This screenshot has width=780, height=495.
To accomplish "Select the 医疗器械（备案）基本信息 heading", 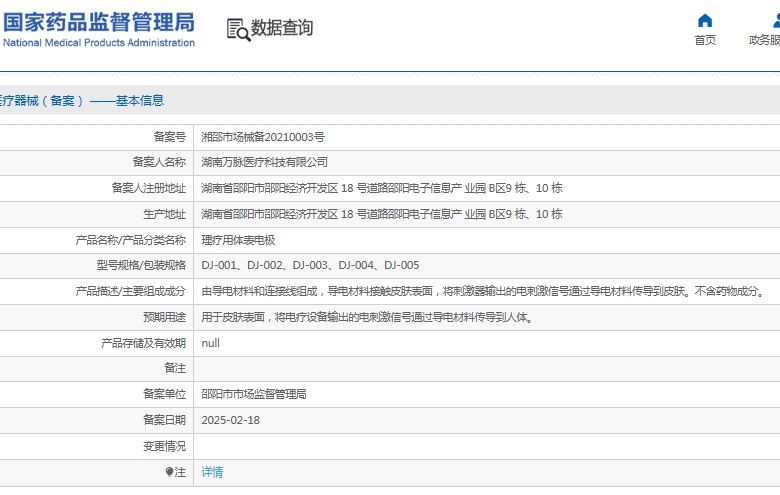I will (82, 100).
